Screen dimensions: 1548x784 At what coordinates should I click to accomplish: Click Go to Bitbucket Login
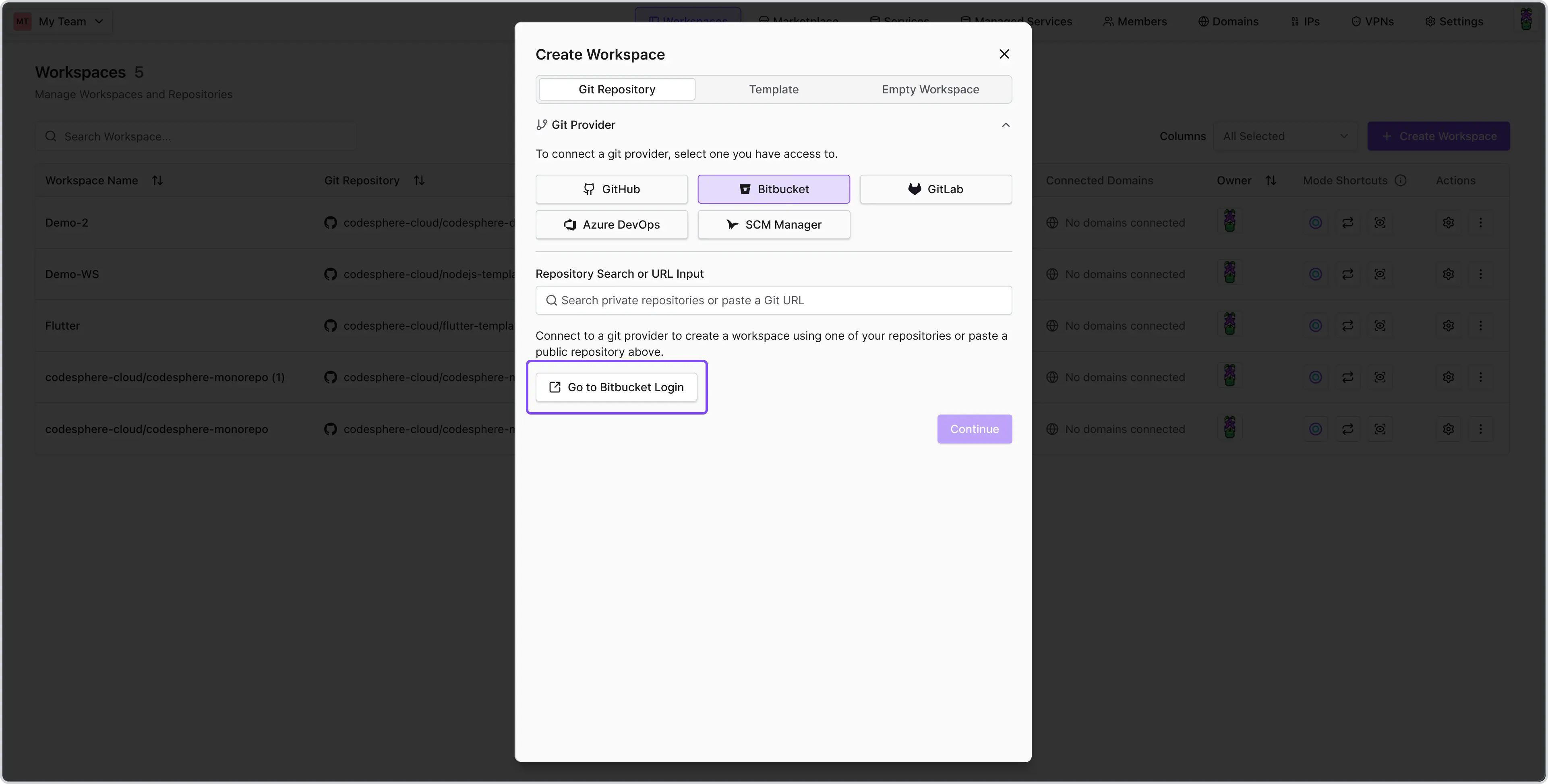point(617,387)
